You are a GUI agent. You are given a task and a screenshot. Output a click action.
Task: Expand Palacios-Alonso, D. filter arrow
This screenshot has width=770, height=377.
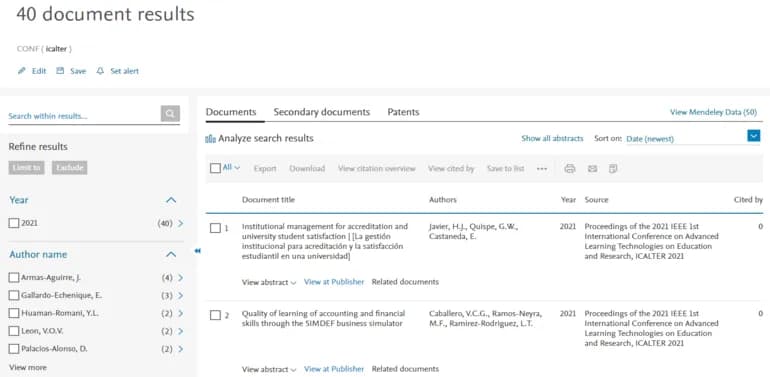(x=180, y=349)
